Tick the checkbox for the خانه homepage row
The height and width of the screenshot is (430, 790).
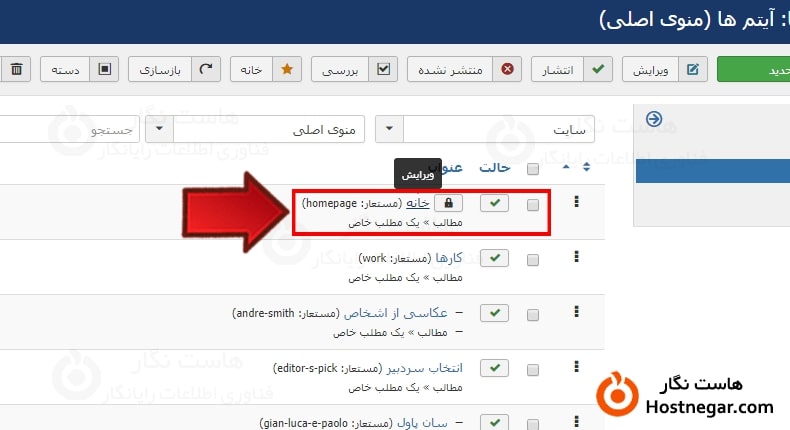click(533, 204)
